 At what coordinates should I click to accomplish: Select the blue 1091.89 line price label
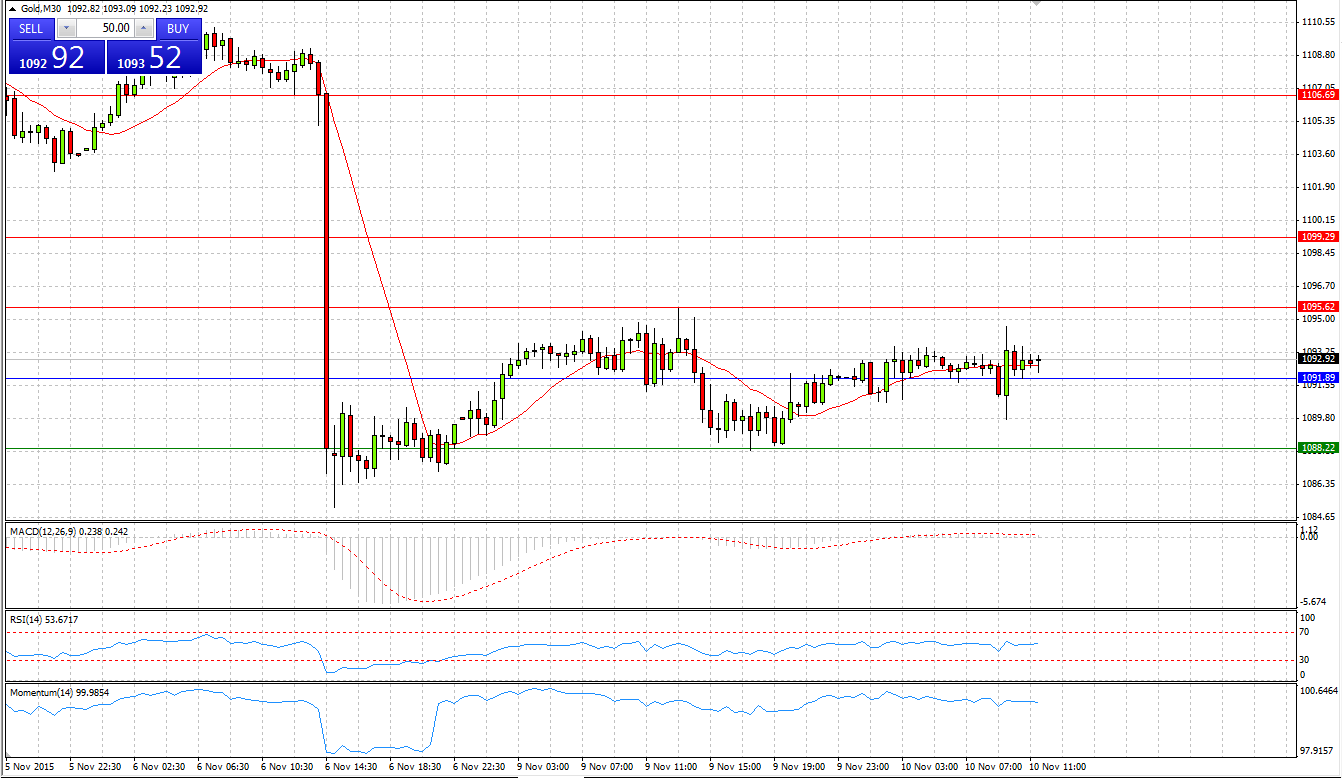click(x=1318, y=378)
